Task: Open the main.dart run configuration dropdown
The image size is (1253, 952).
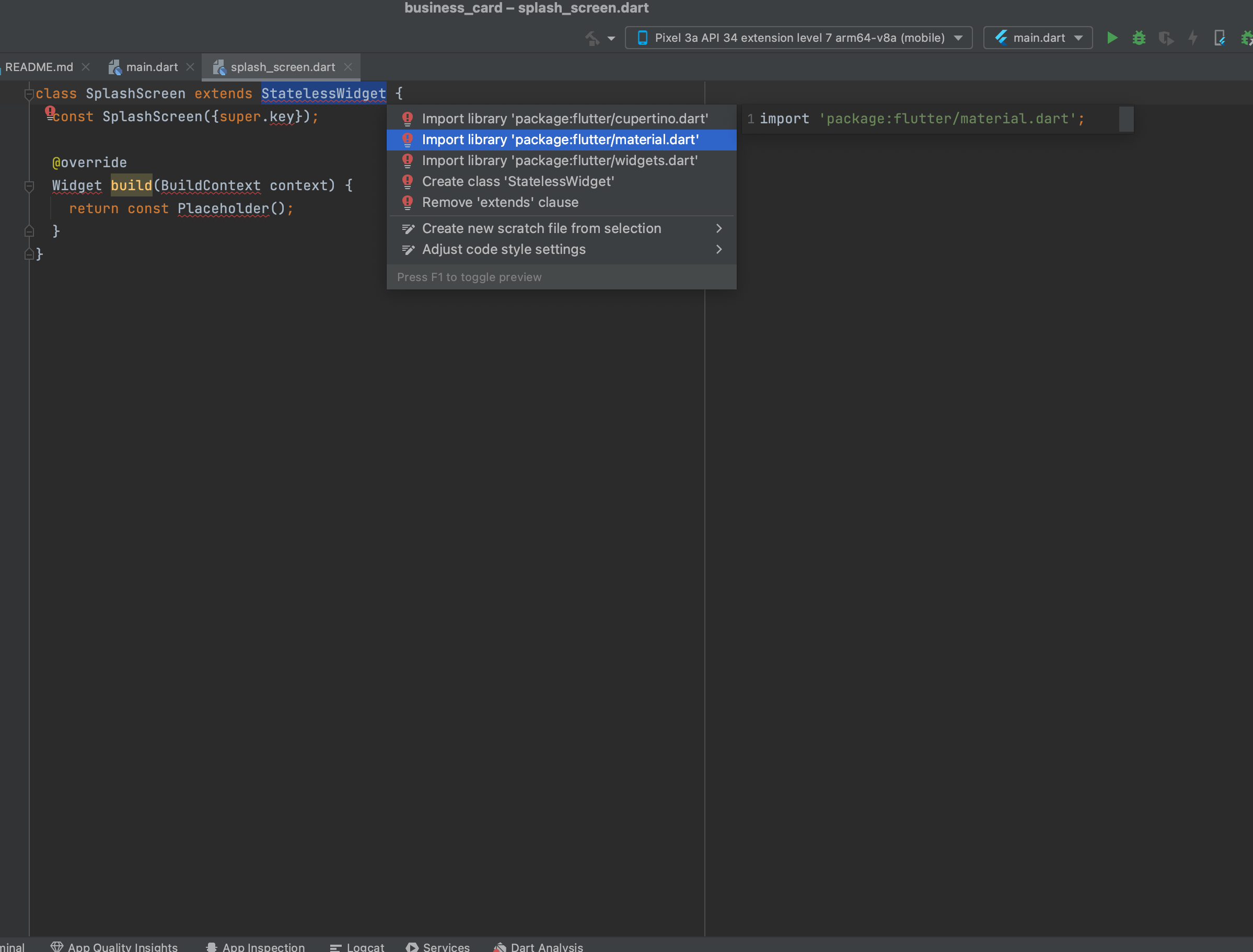Action: (x=1038, y=38)
